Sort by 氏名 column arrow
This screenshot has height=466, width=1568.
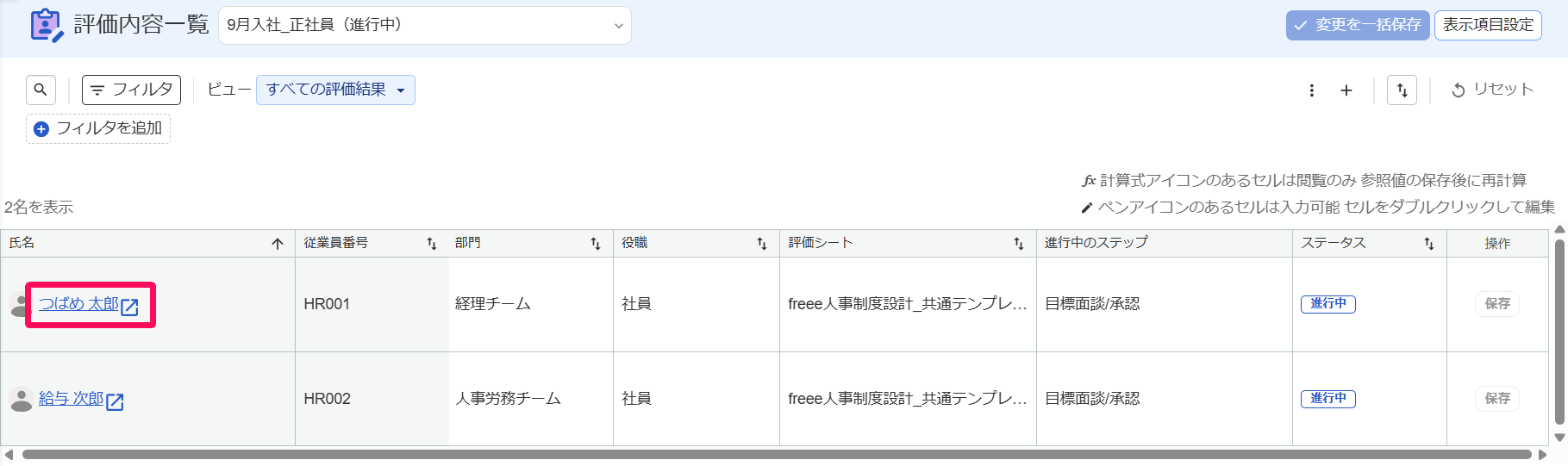pos(278,244)
